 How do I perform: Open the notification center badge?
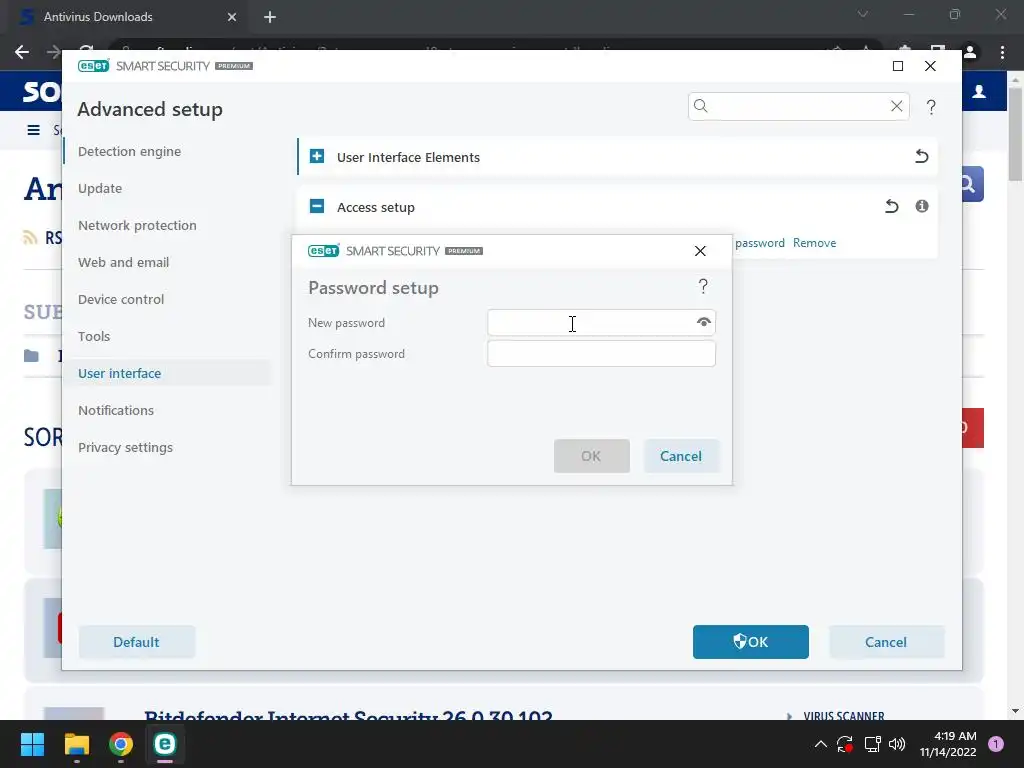pyautogui.click(x=996, y=744)
